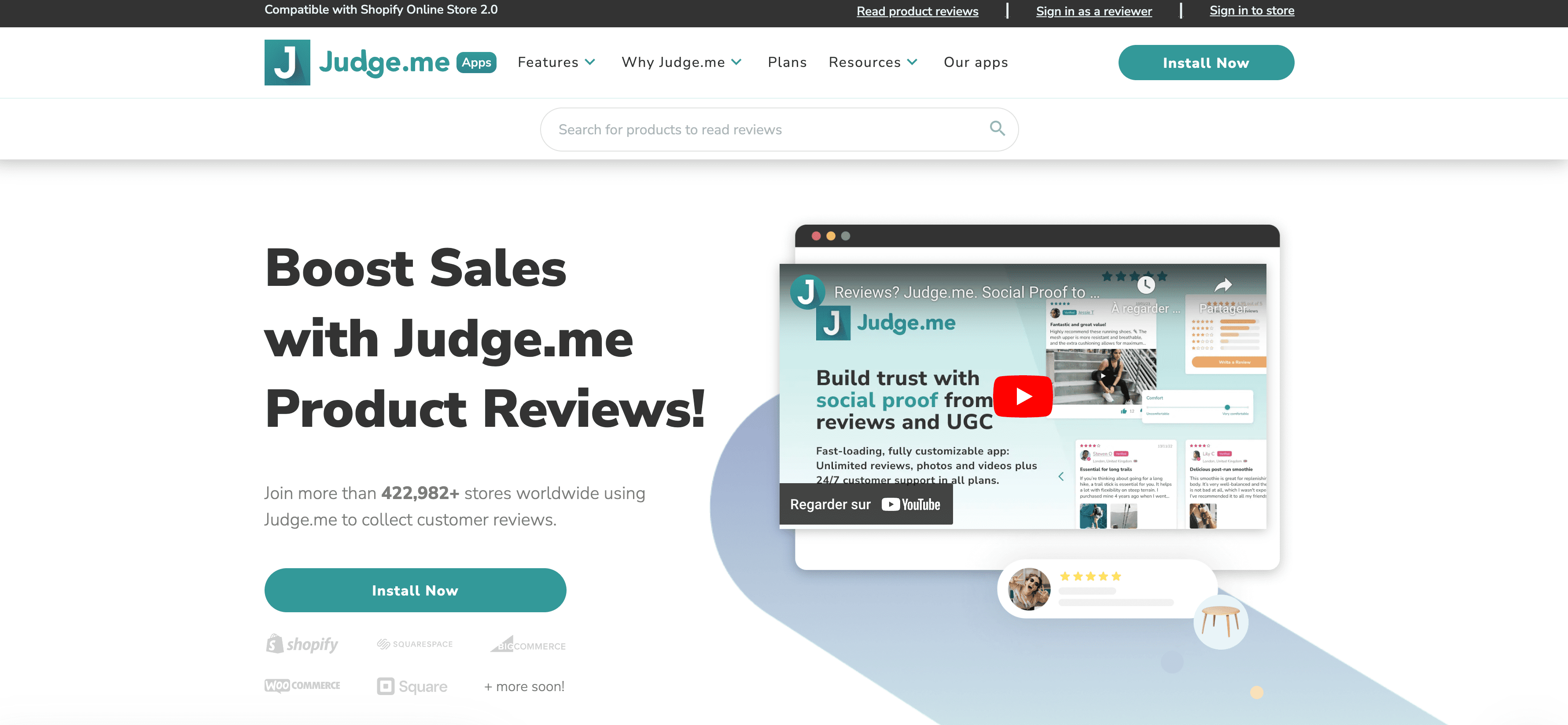The image size is (1568, 725).
Task: Open the Plans page
Action: coord(787,62)
